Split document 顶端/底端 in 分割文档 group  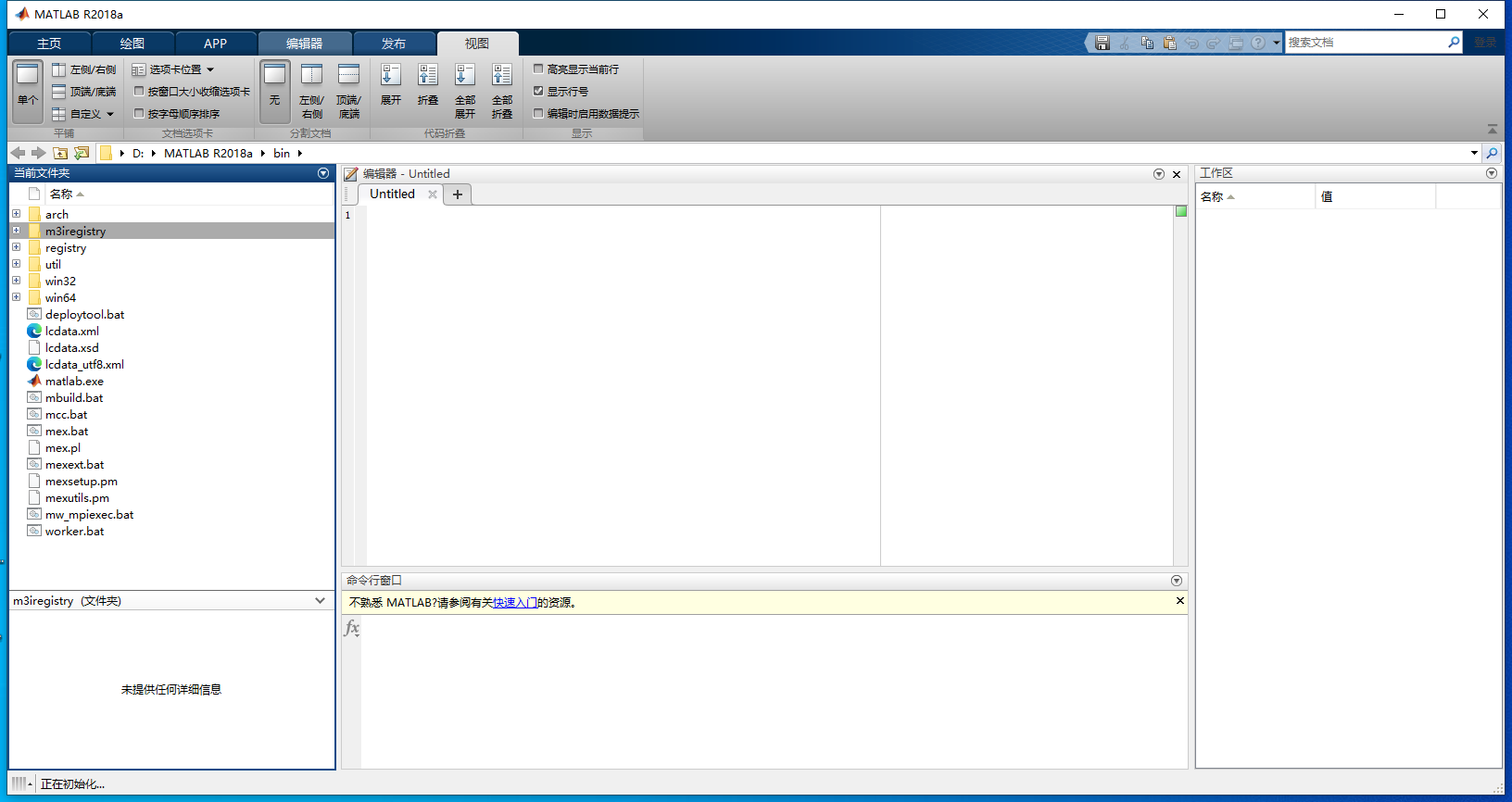tap(349, 91)
